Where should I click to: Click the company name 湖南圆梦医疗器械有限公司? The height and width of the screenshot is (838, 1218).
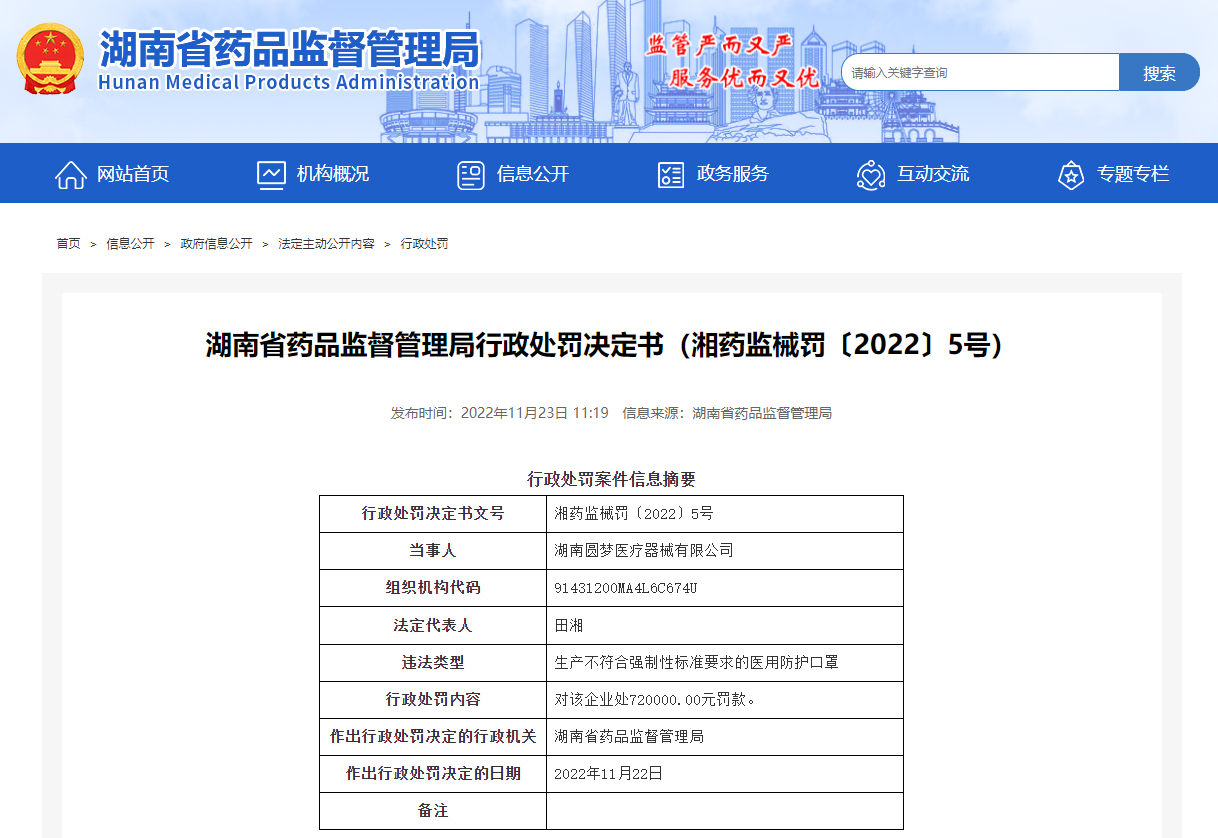tap(644, 551)
